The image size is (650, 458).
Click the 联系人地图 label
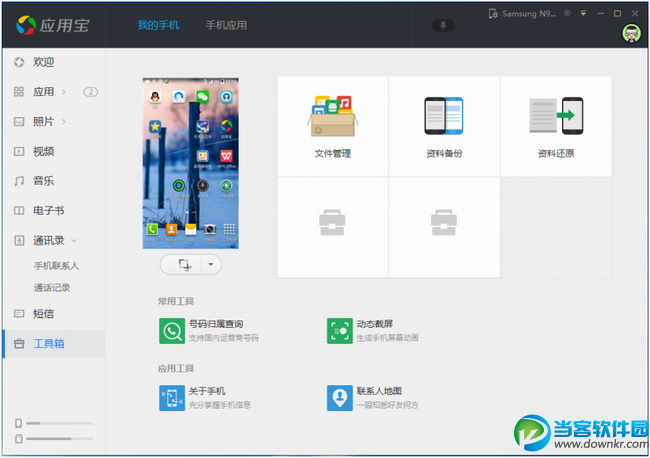pyautogui.click(x=379, y=391)
